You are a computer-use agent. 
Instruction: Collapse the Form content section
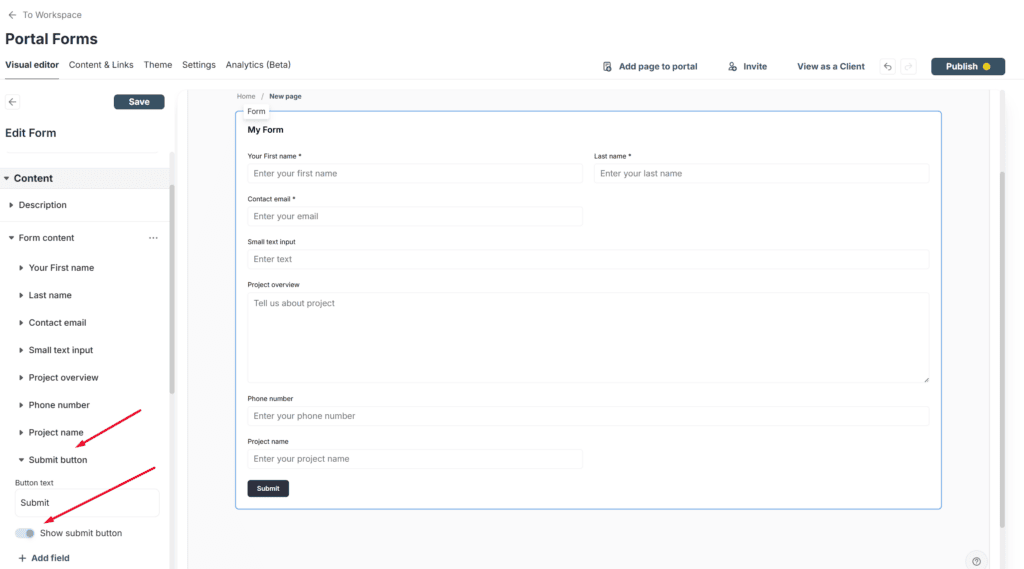coord(11,238)
